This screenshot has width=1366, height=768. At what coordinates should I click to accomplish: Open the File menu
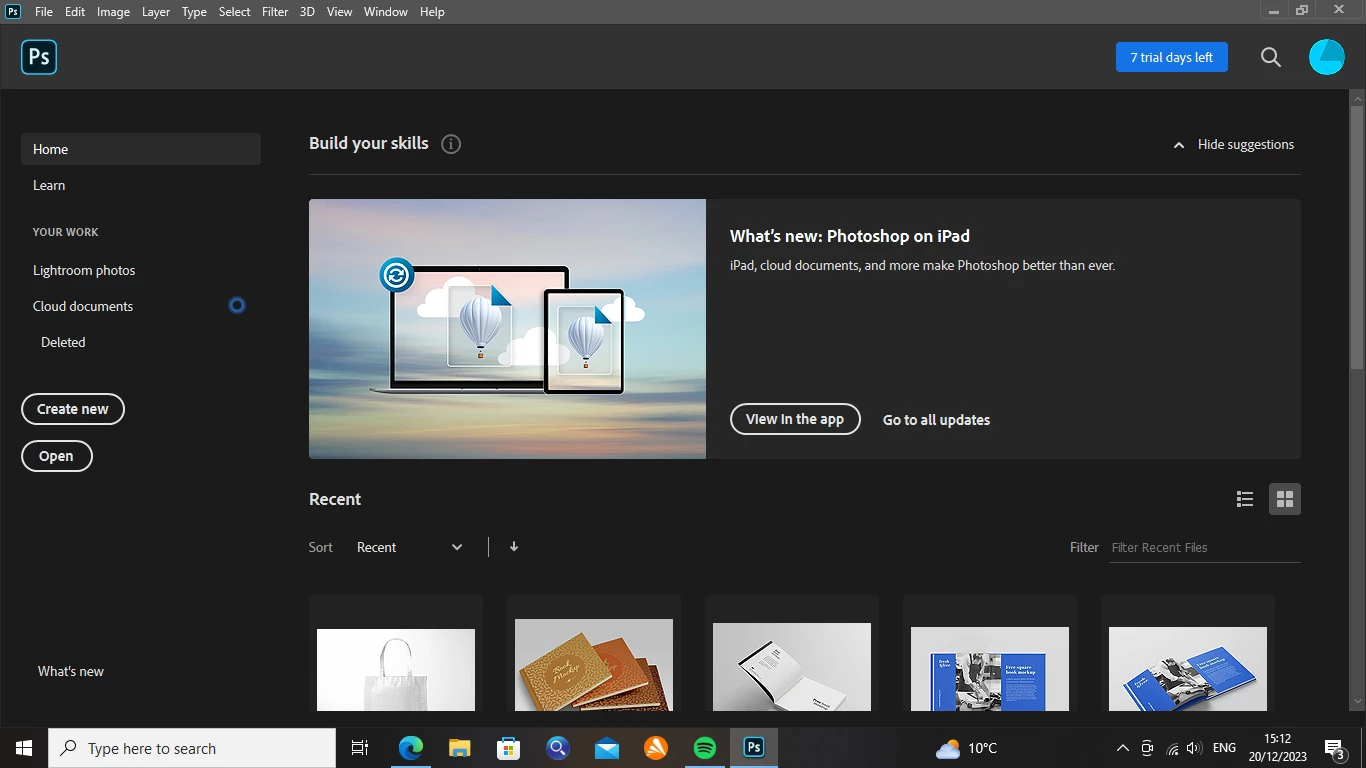click(43, 12)
